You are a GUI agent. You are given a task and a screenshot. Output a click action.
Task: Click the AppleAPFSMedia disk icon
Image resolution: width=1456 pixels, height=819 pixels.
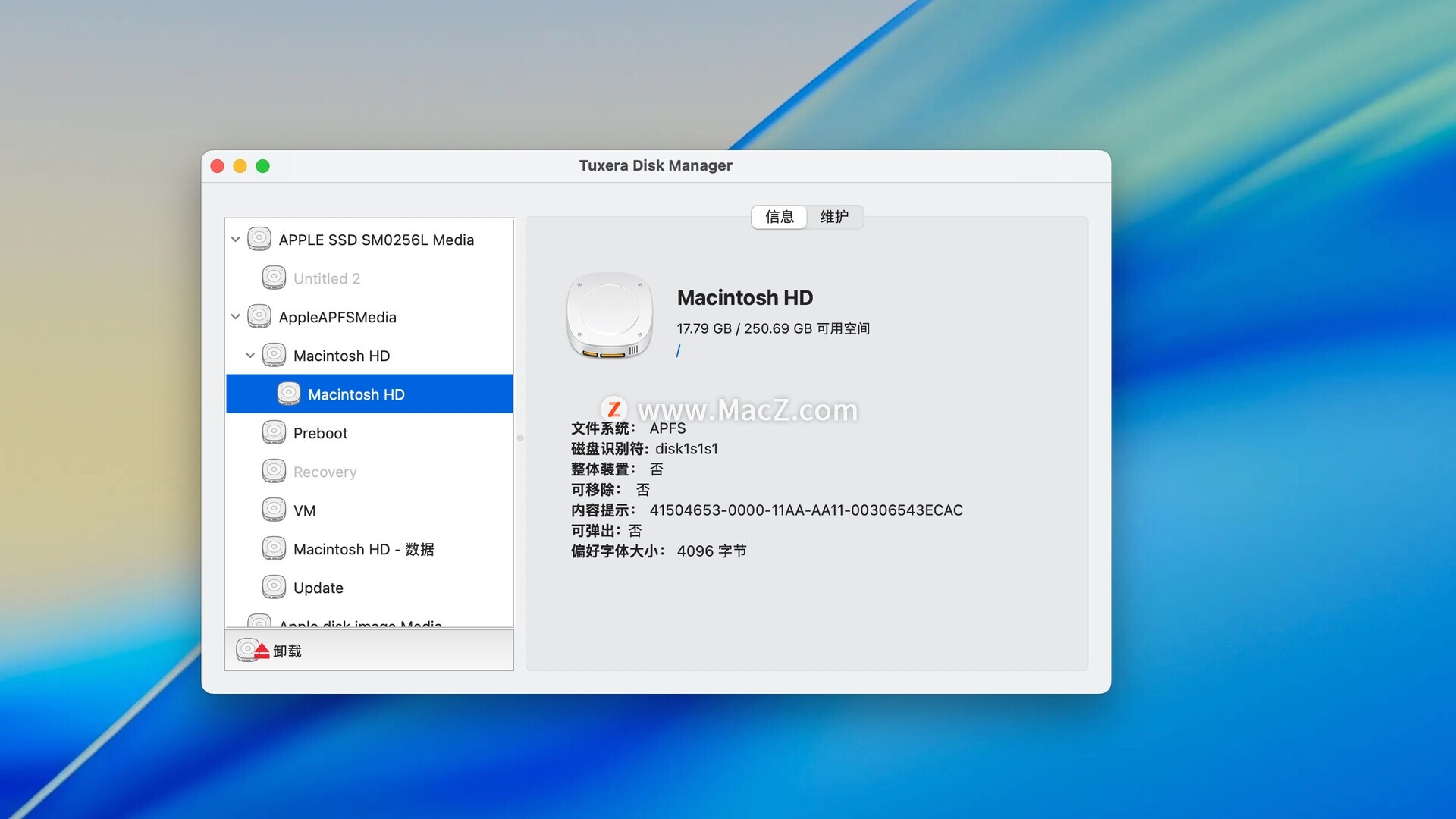coord(259,316)
